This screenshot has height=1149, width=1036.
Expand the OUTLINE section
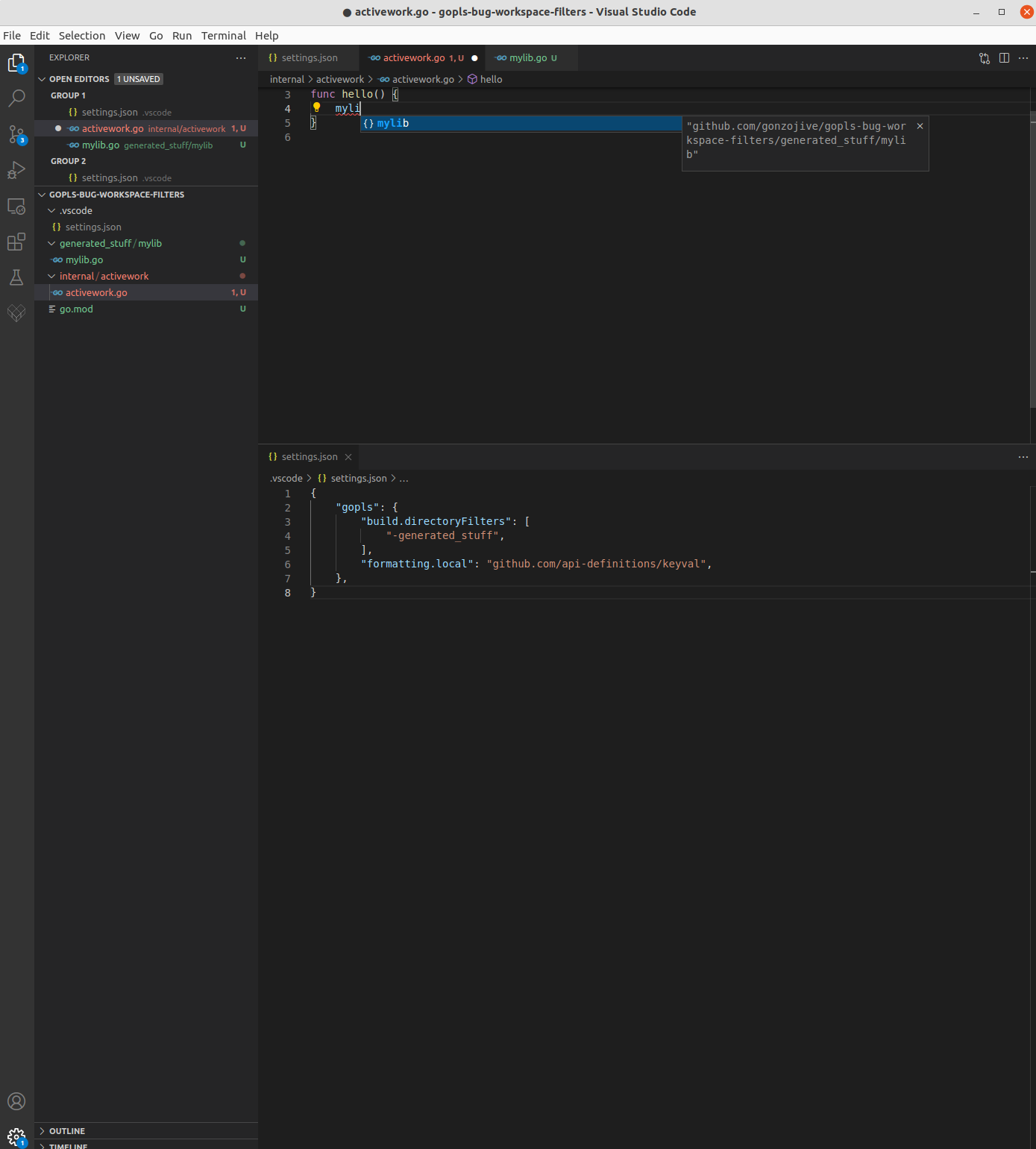pyautogui.click(x=43, y=1131)
